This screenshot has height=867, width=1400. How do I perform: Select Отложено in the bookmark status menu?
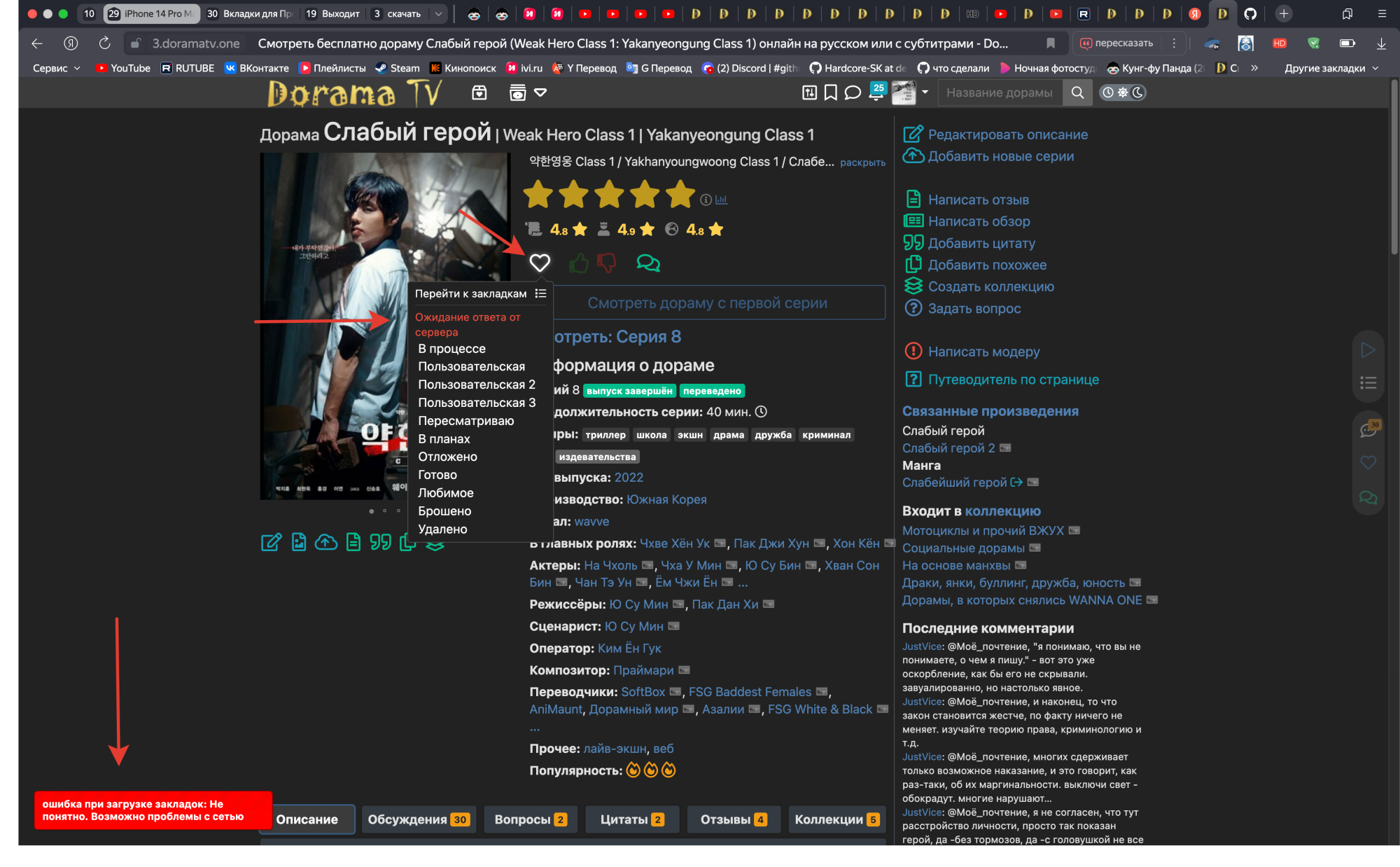448,456
